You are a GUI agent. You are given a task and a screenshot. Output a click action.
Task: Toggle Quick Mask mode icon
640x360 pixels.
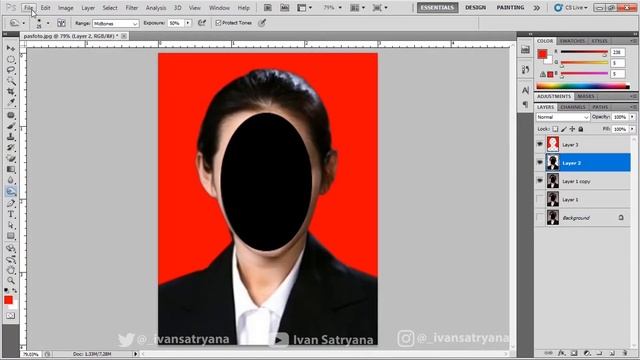pos(11,316)
